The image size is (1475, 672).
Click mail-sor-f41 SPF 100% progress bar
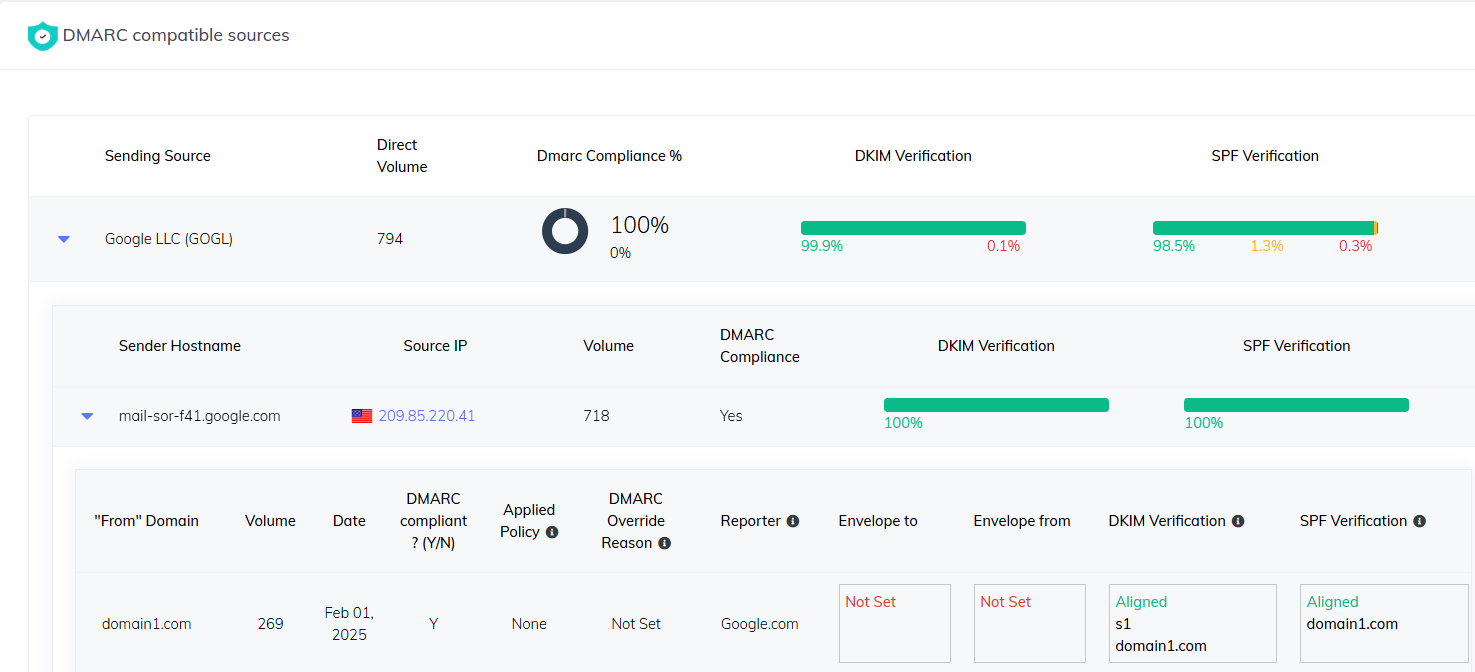1296,405
